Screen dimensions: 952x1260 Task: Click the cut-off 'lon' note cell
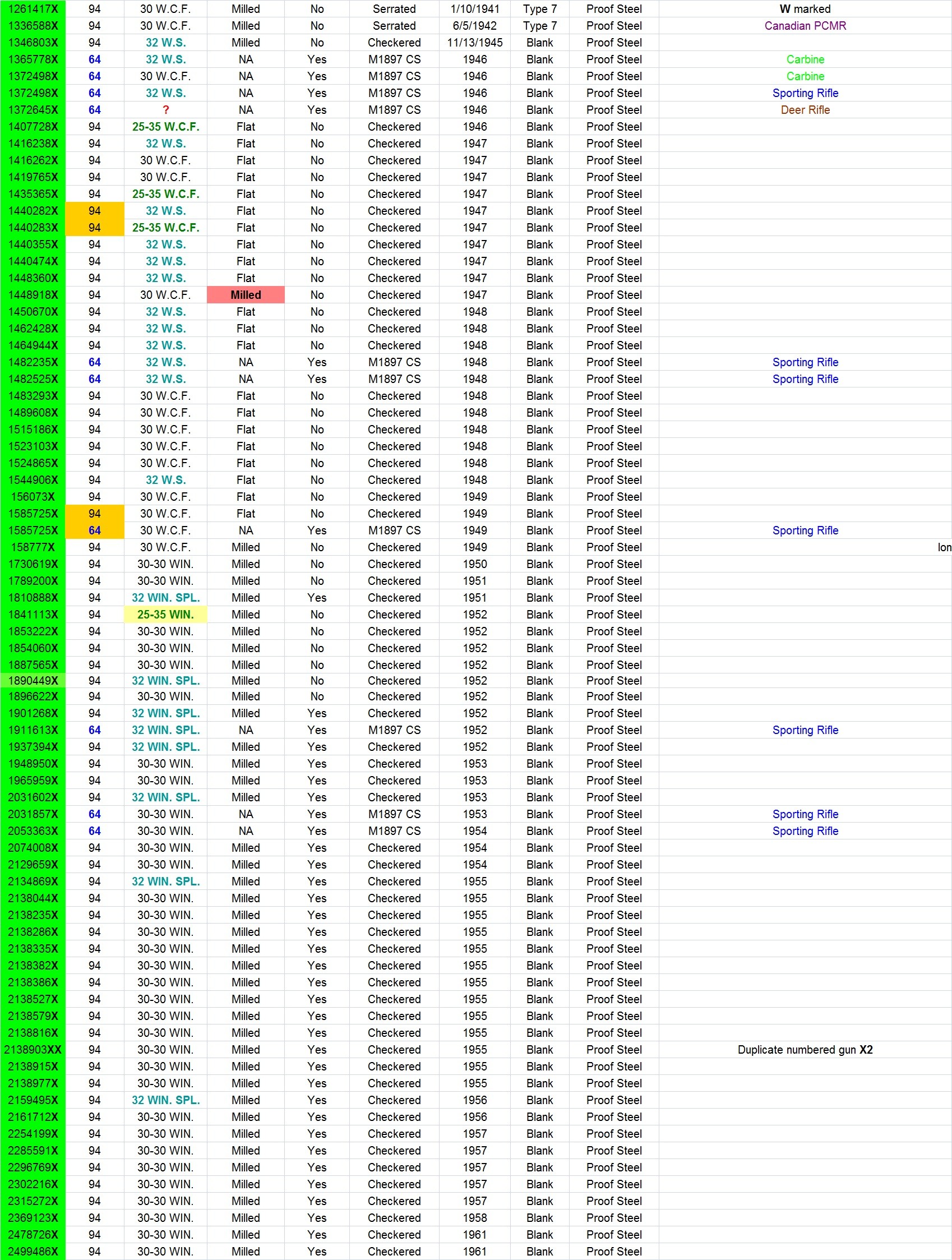pyautogui.click(x=805, y=547)
